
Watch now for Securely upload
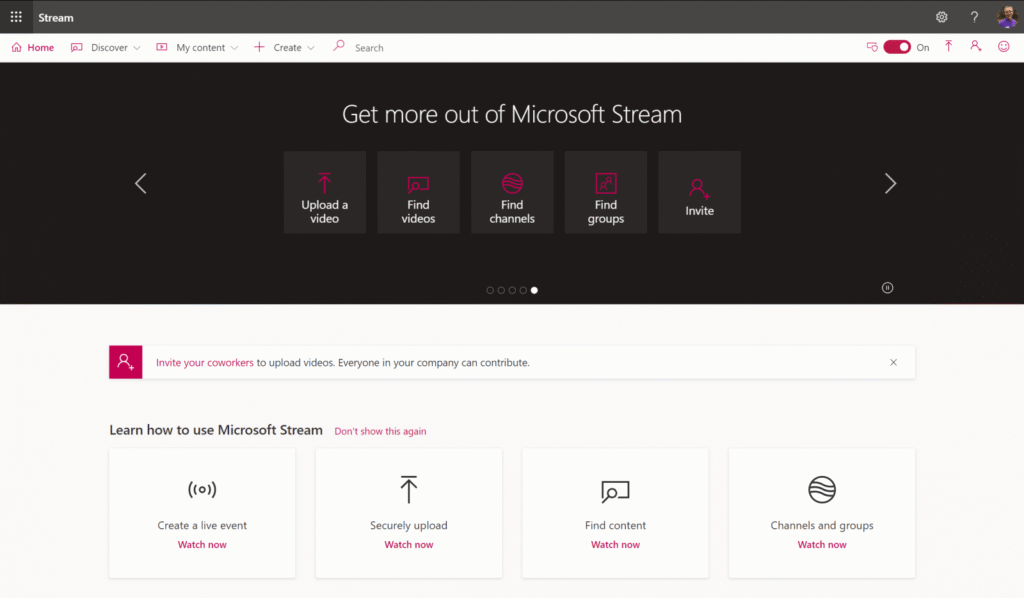tap(409, 544)
